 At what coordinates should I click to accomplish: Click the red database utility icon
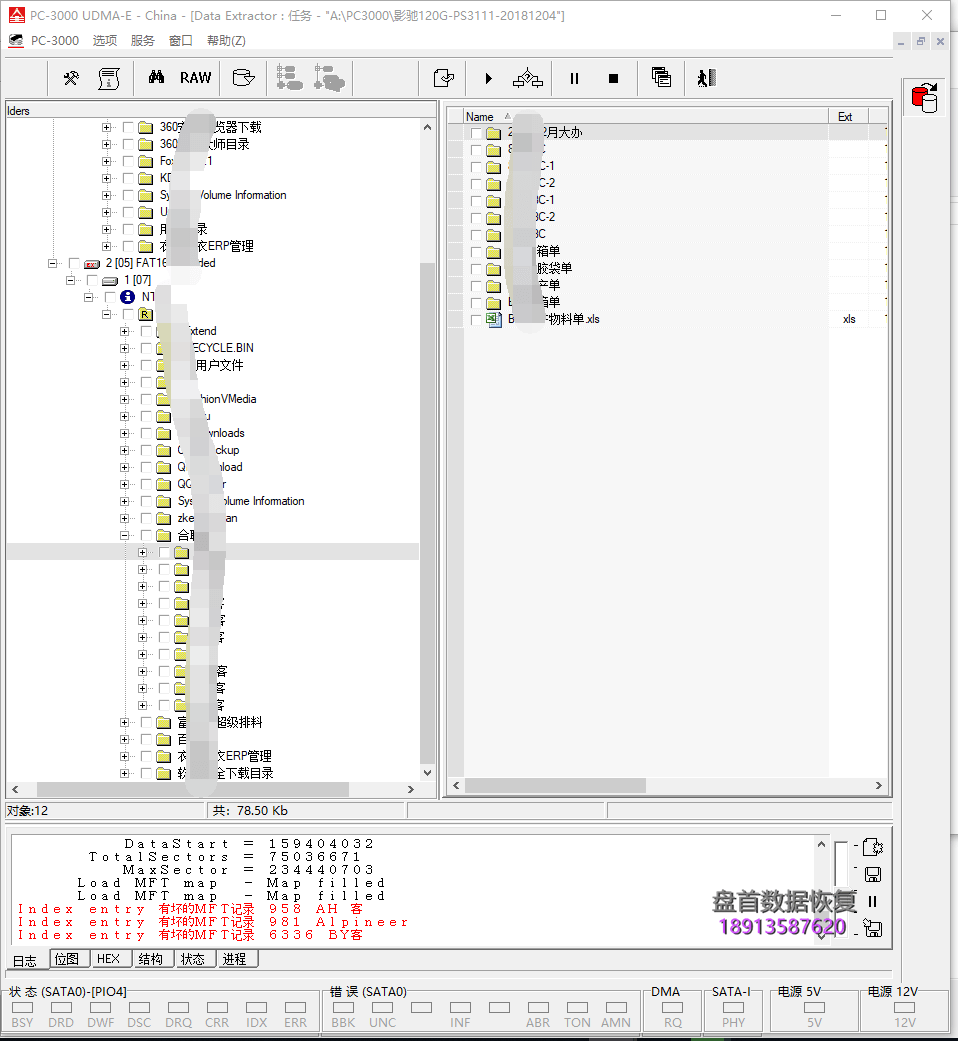click(924, 98)
